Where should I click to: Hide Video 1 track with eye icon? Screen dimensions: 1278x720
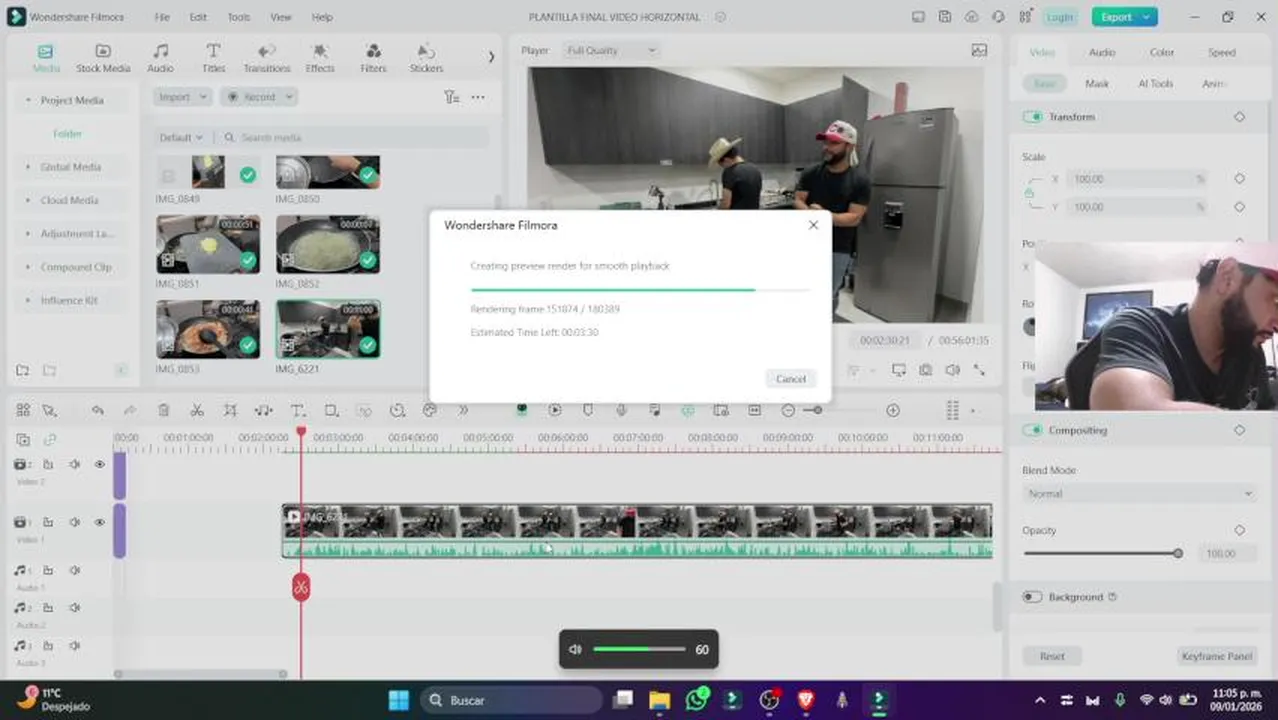point(100,522)
